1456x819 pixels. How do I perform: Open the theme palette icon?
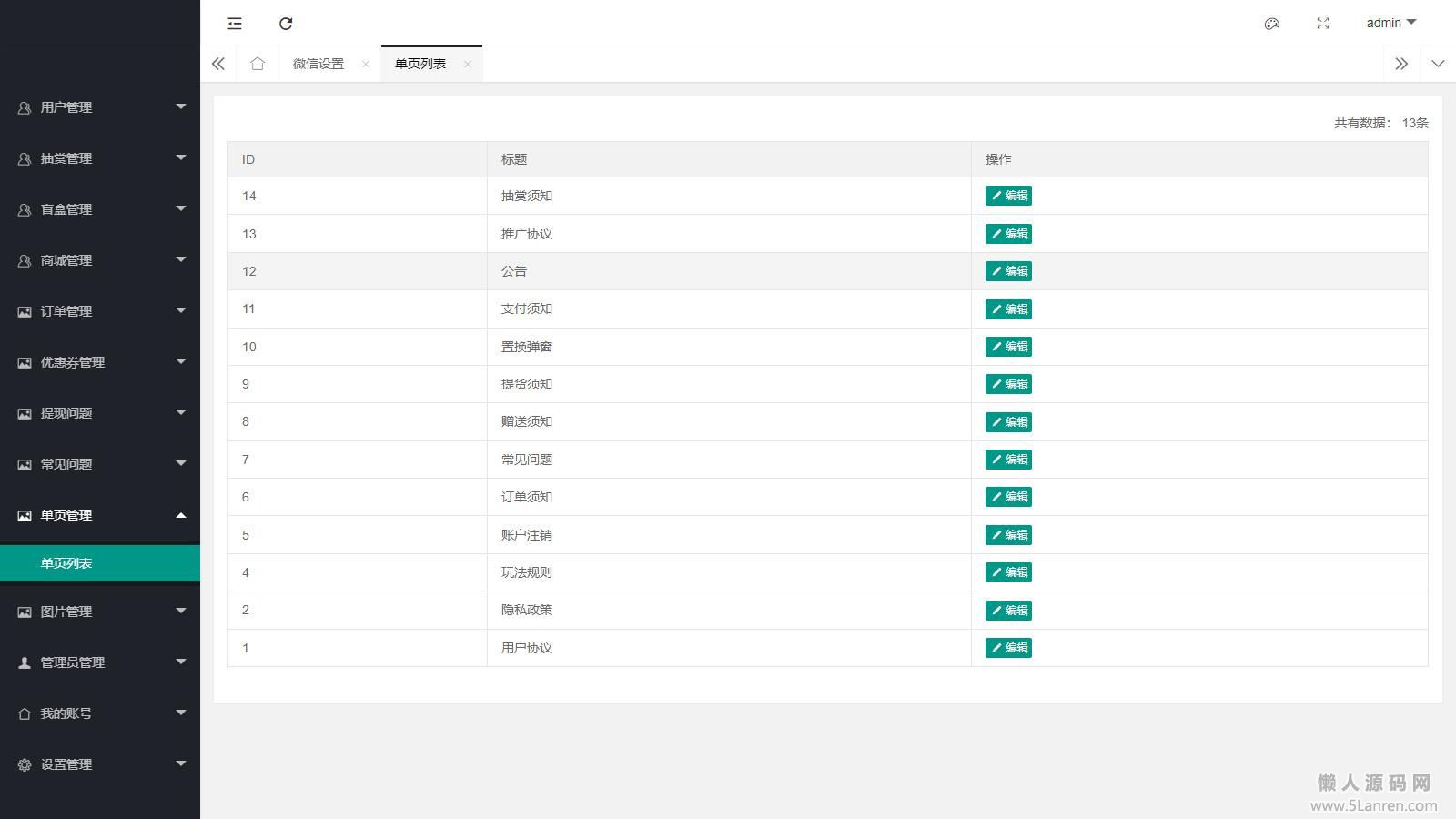click(1272, 24)
